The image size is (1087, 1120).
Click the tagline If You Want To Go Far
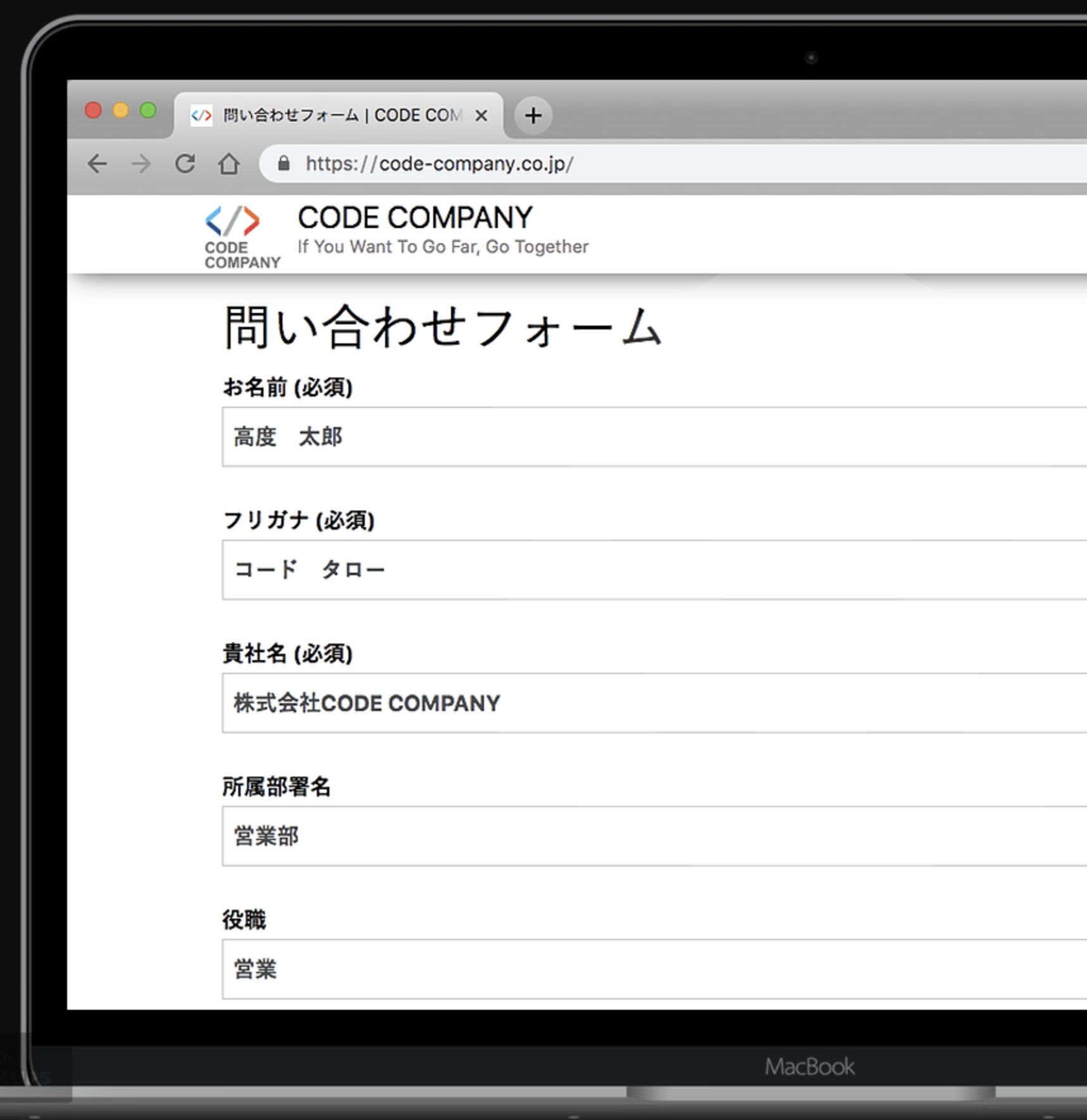coord(443,247)
